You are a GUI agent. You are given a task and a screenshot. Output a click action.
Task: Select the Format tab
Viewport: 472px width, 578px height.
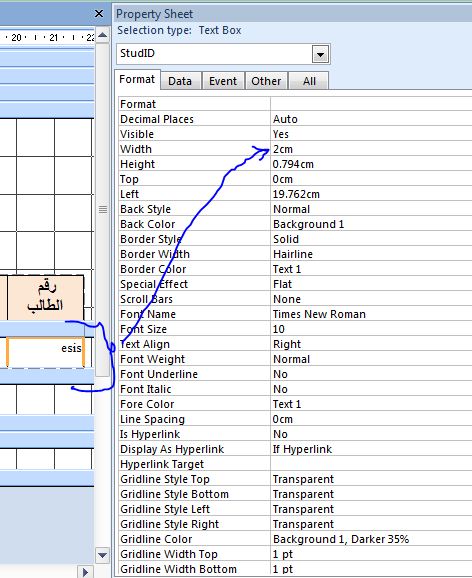point(137,80)
